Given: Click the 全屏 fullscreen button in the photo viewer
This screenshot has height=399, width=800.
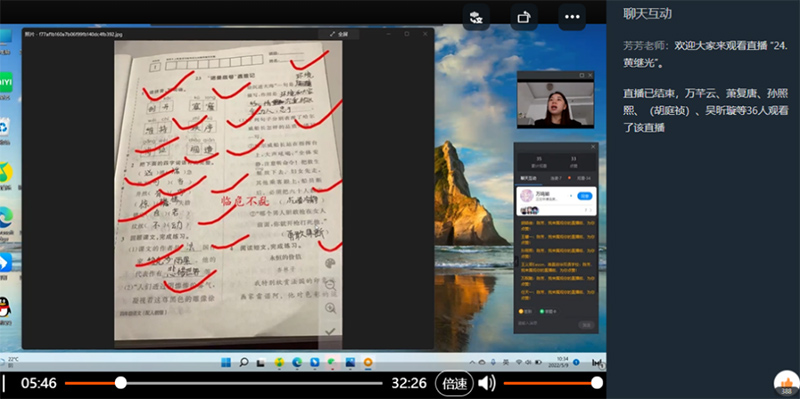Looking at the screenshot, I should coord(339,34).
